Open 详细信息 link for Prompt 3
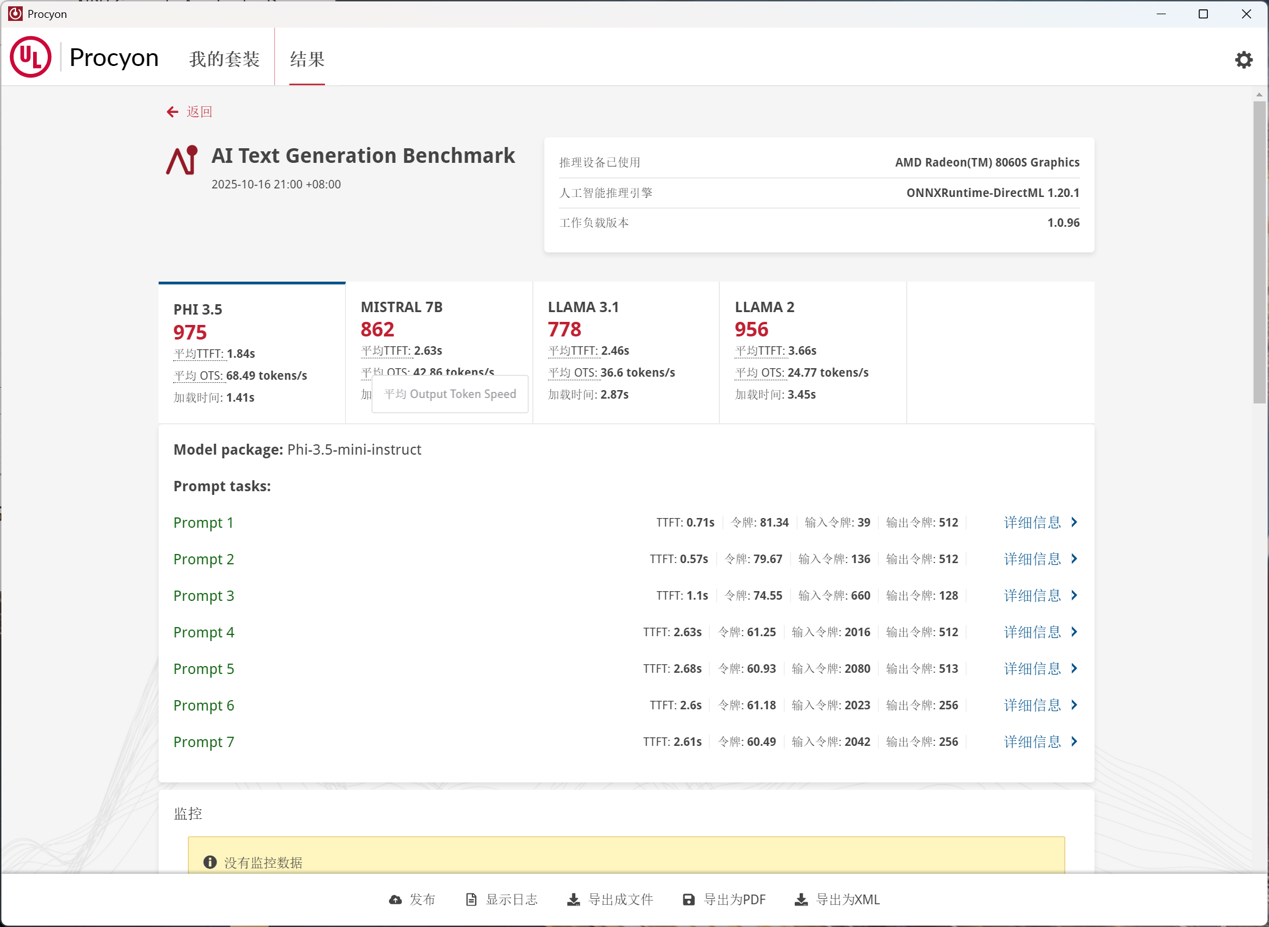The width and height of the screenshot is (1269, 927). click(x=1032, y=596)
